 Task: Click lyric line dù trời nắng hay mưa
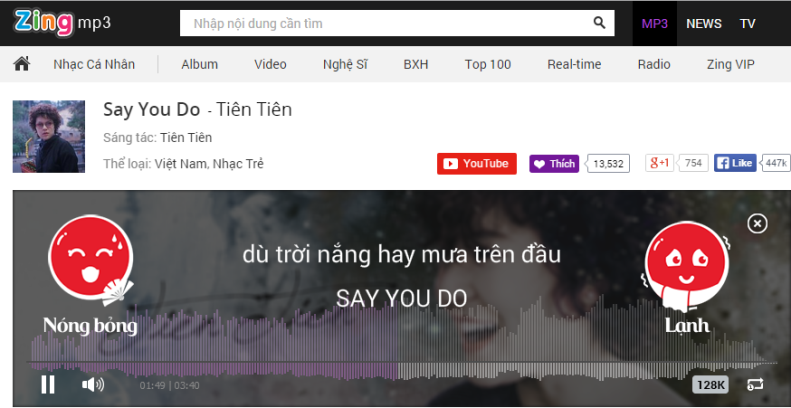point(402,255)
